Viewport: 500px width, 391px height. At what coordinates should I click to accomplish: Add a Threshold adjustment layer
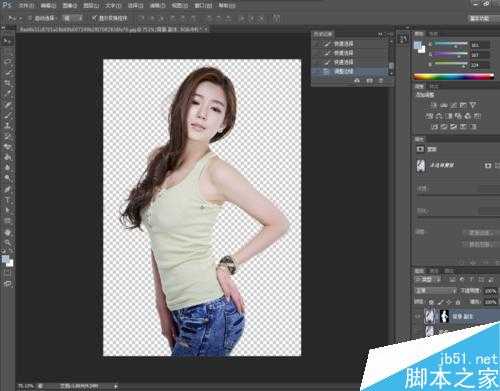point(453,127)
